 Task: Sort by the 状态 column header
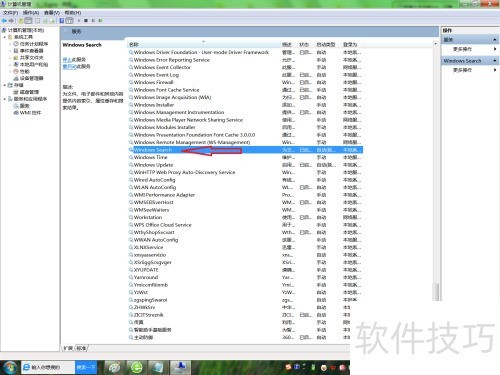tap(305, 44)
